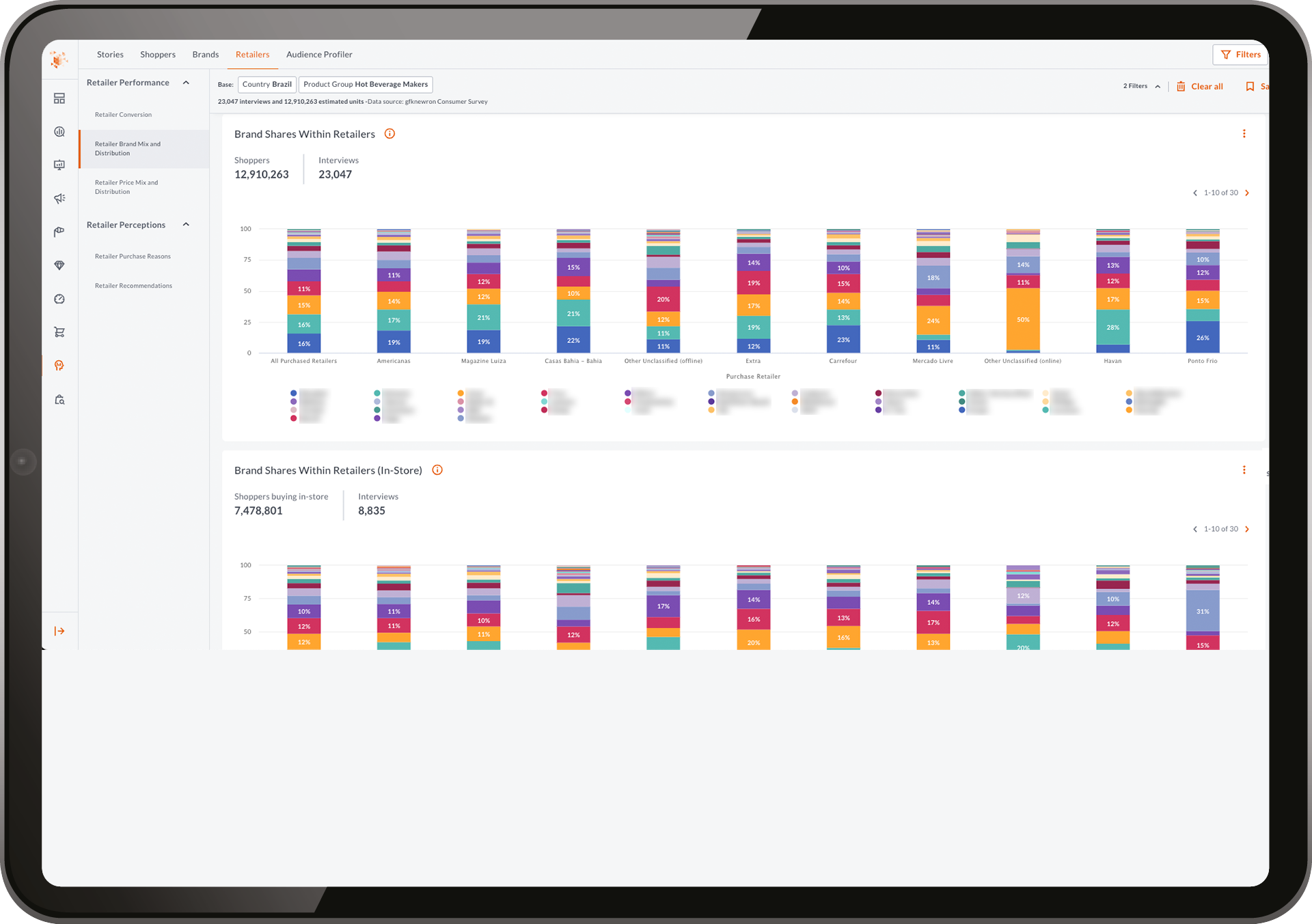
Task: Click the Product Group Hot Beverage Makers chip
Action: [366, 85]
